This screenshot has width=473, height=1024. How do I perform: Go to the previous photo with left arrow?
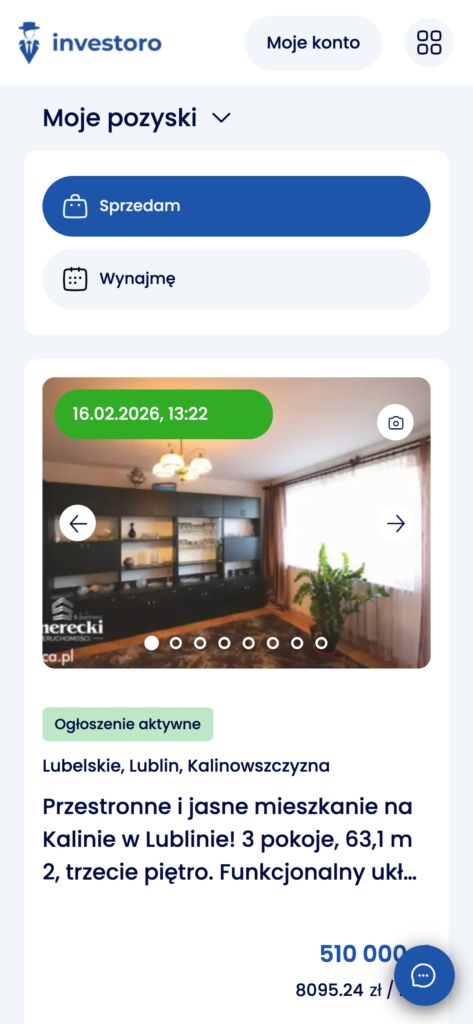coord(78,523)
